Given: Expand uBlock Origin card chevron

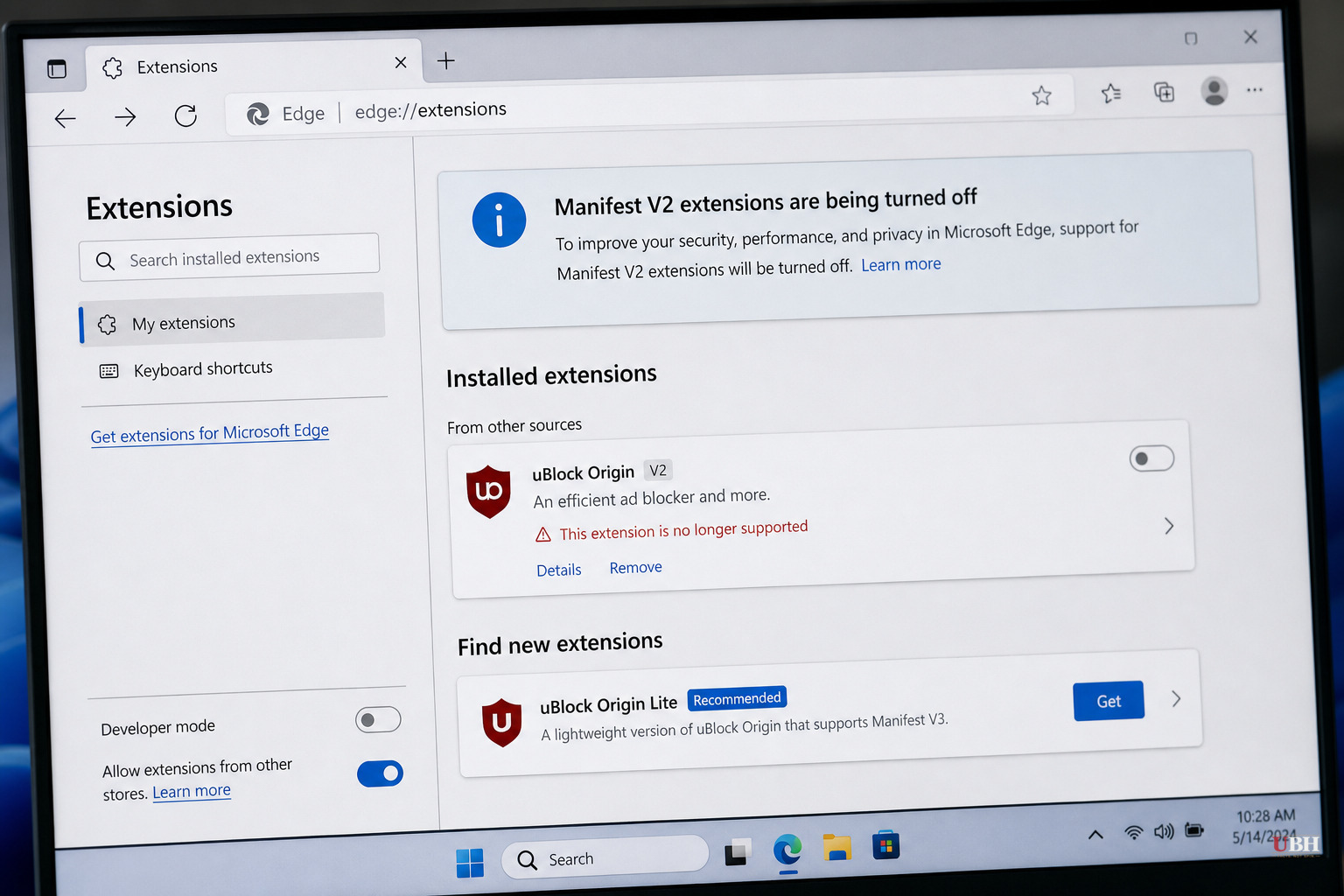Looking at the screenshot, I should pyautogui.click(x=1169, y=525).
